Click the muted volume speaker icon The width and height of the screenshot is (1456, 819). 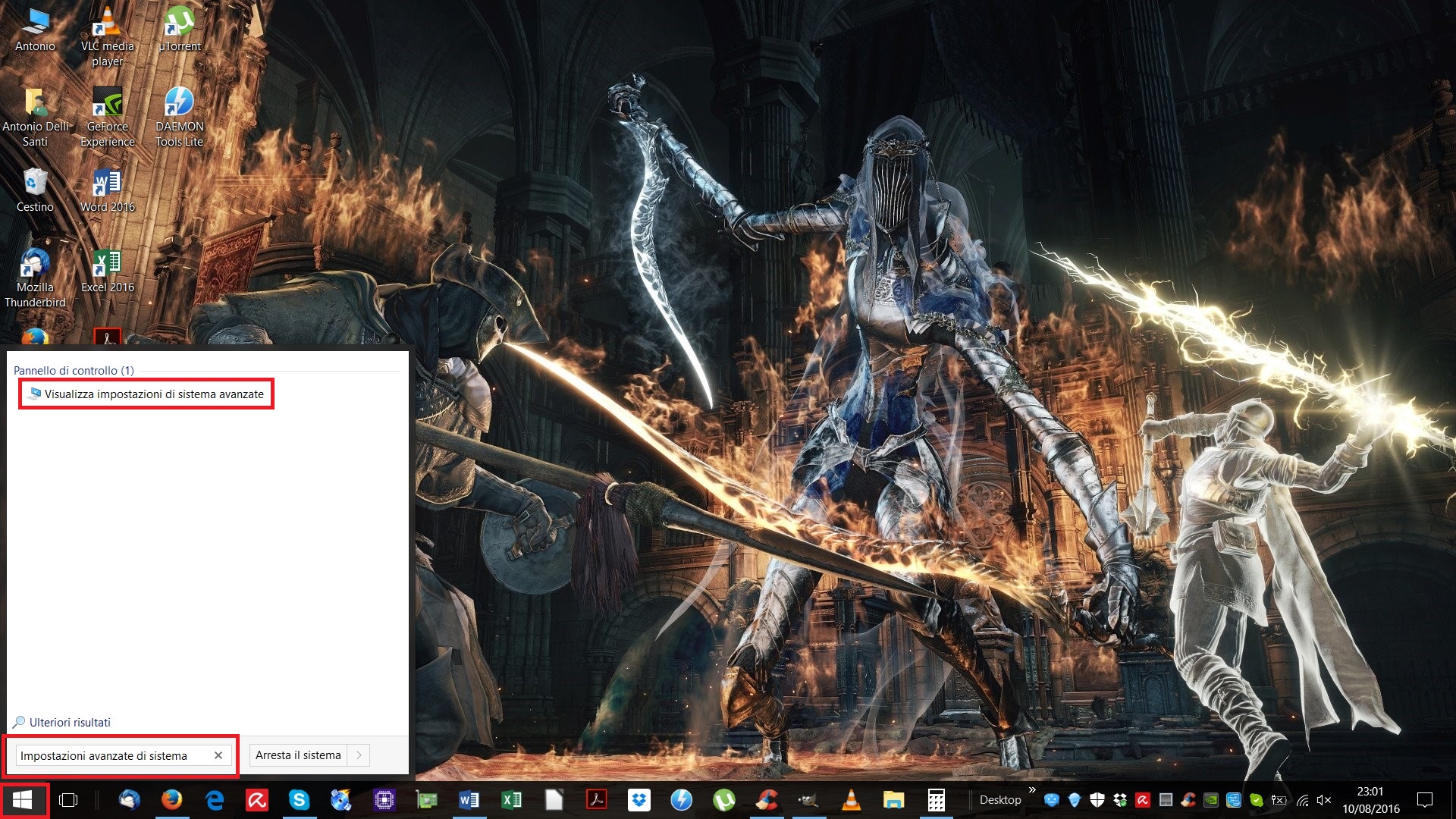coord(1324,800)
